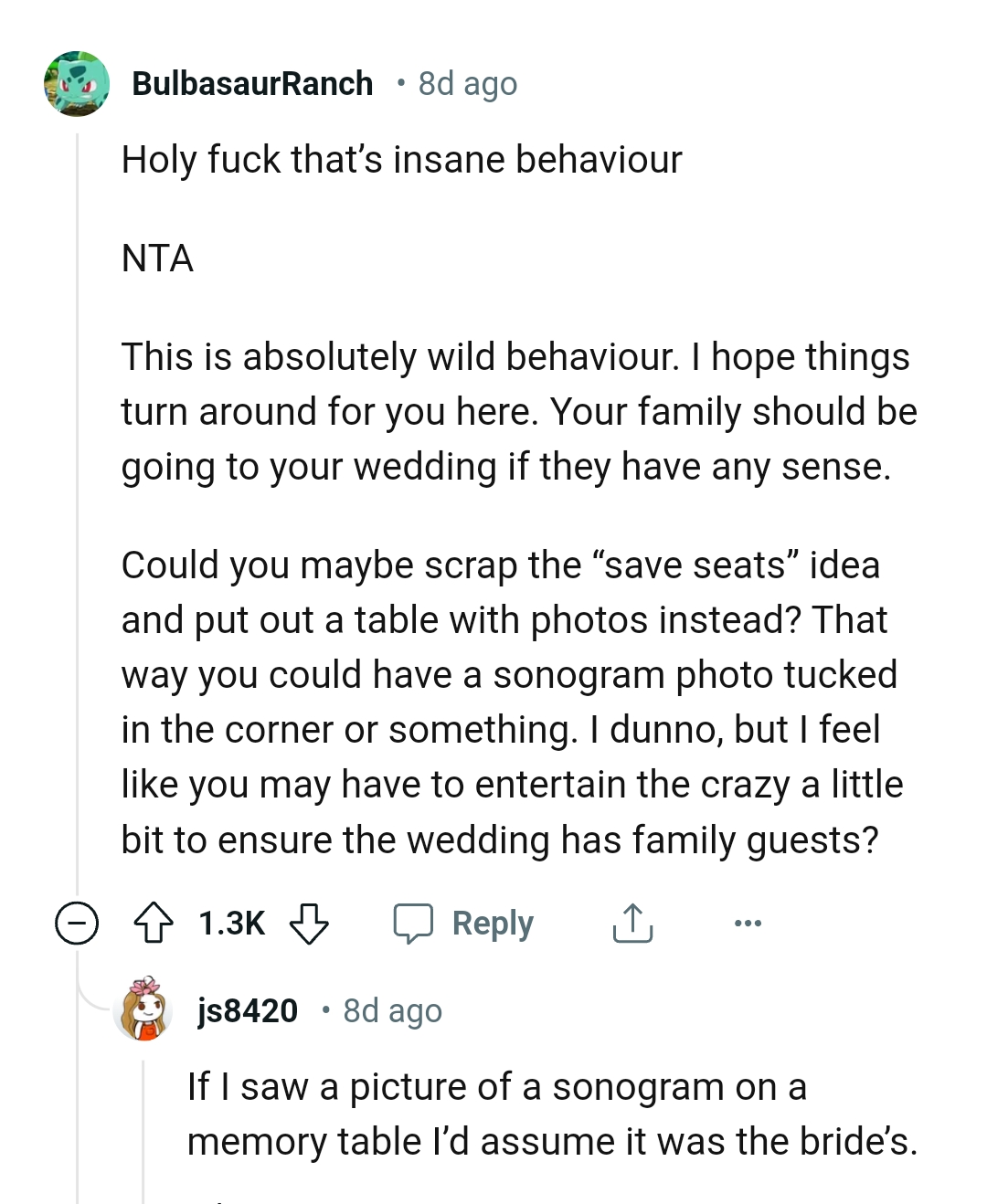Click the three-dot more options icon
The image size is (987, 1204).
pos(748,923)
